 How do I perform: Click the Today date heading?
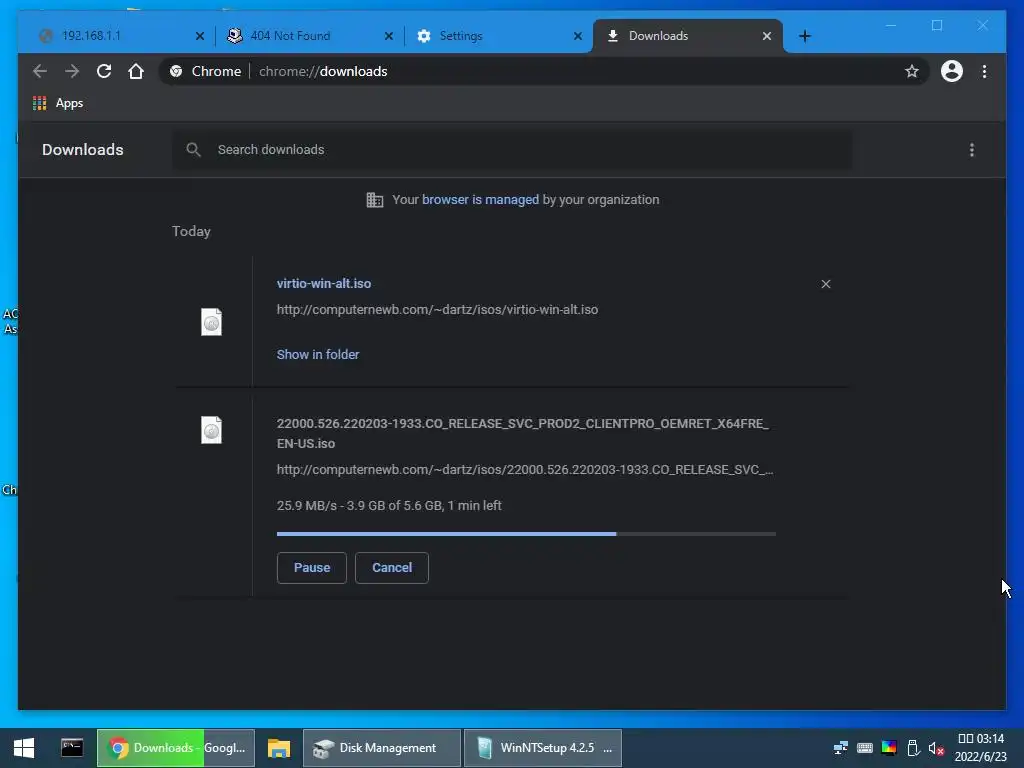pyautogui.click(x=191, y=231)
